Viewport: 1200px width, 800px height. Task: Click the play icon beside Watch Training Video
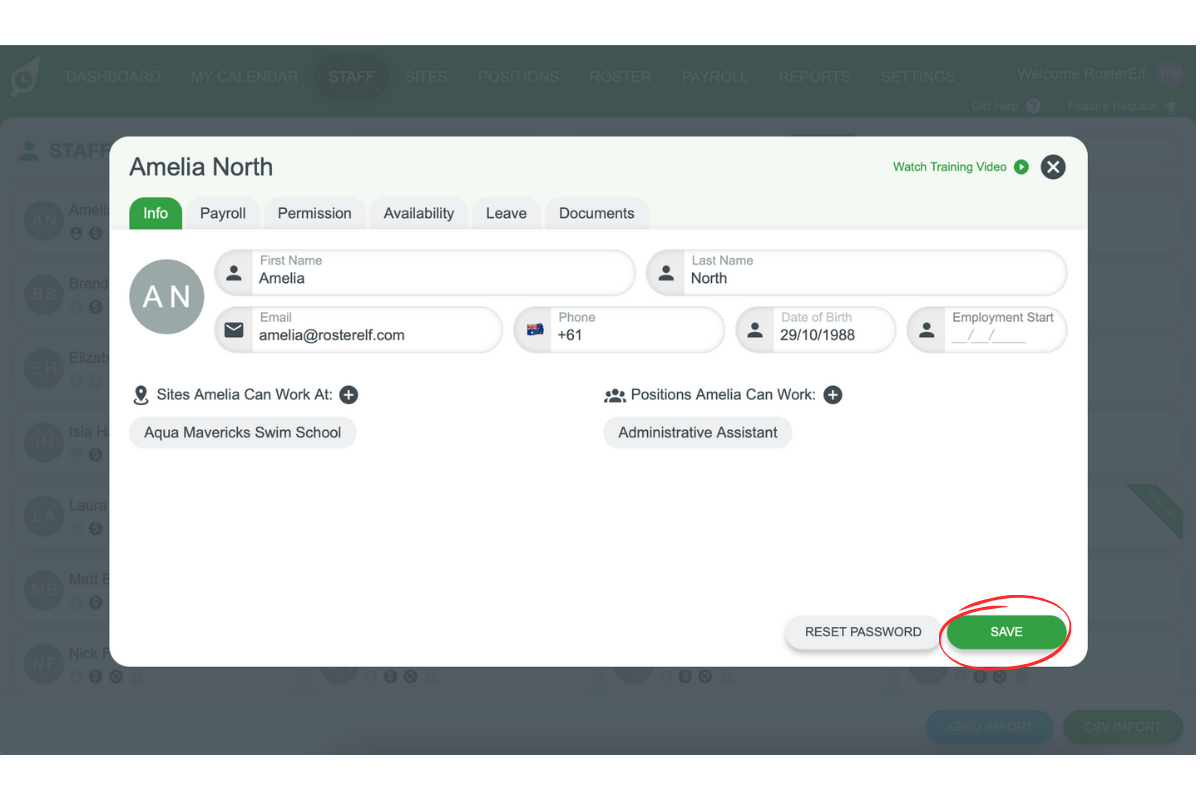[1021, 167]
